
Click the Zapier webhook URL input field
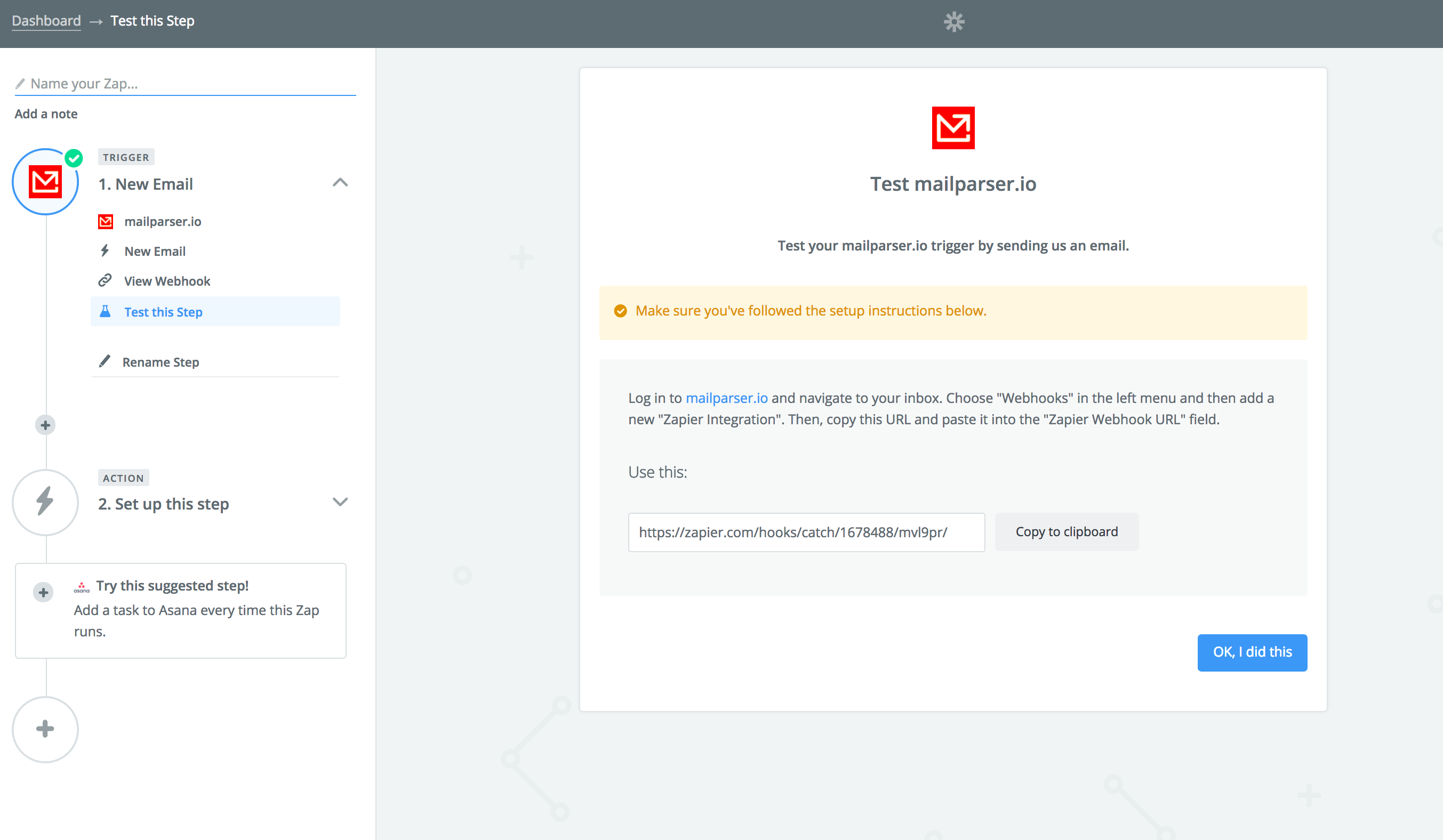[806, 531]
